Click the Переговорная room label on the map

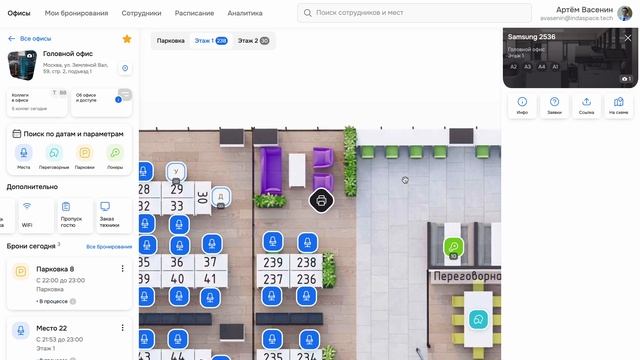[467, 276]
